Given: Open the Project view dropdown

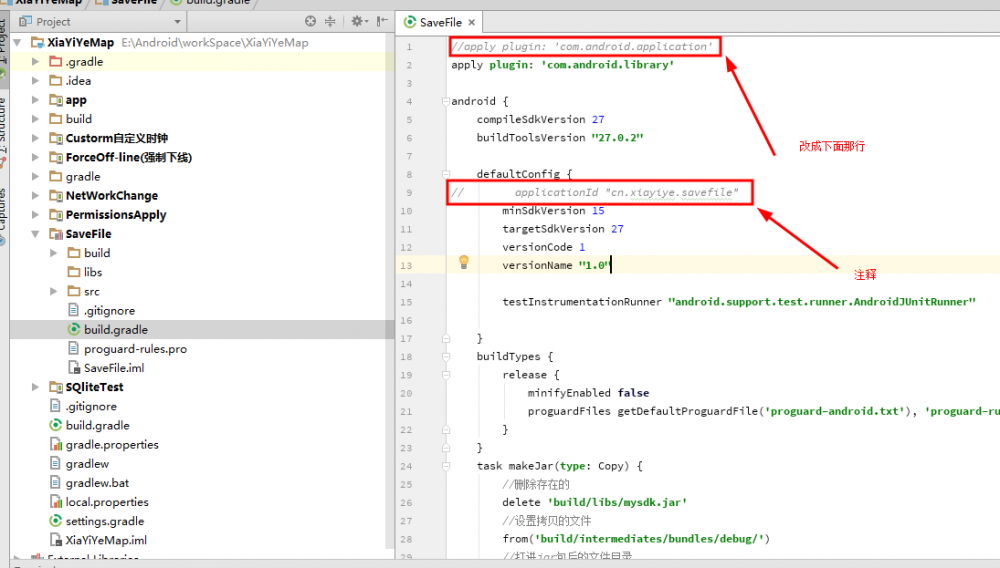Looking at the screenshot, I should click(x=177, y=22).
